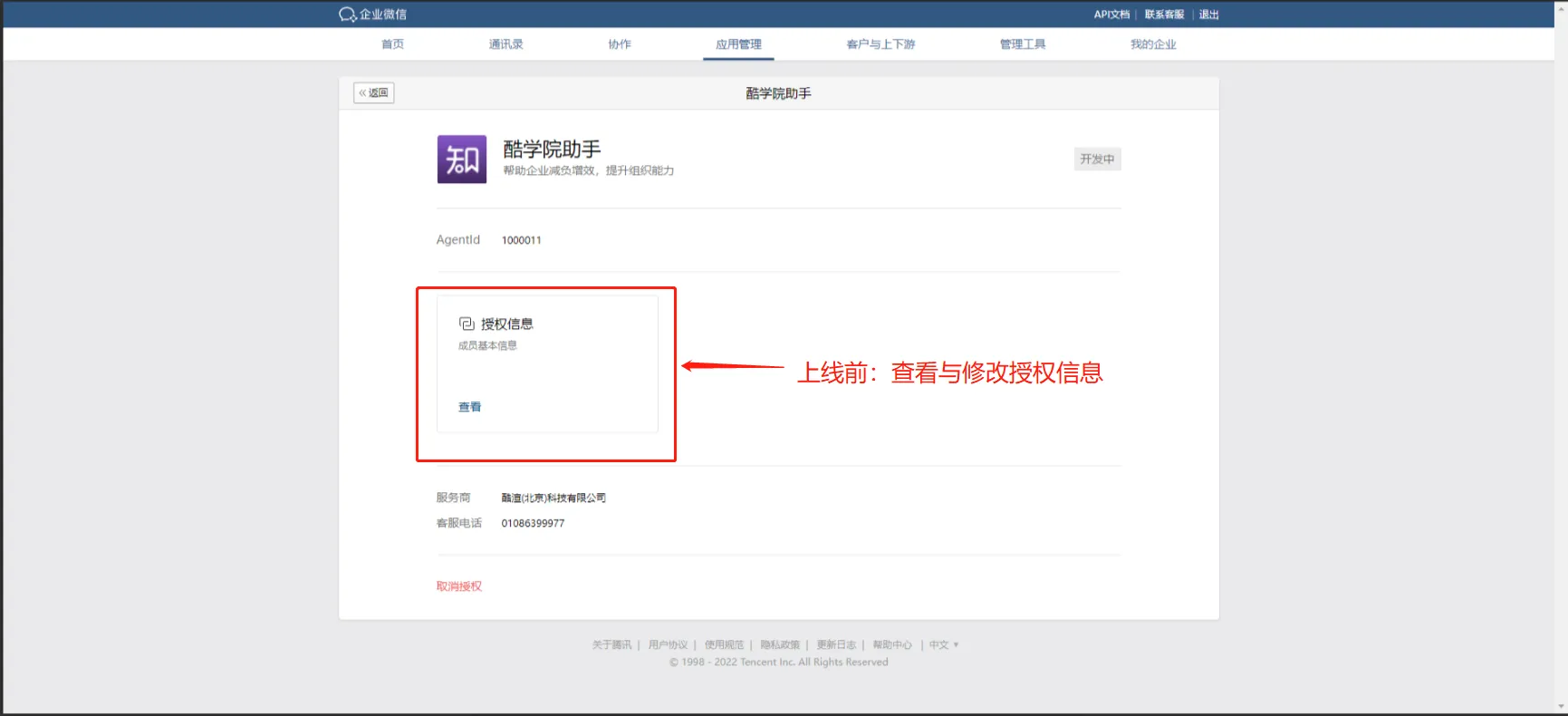Click 查看 in the 授权信息 card

click(469, 407)
